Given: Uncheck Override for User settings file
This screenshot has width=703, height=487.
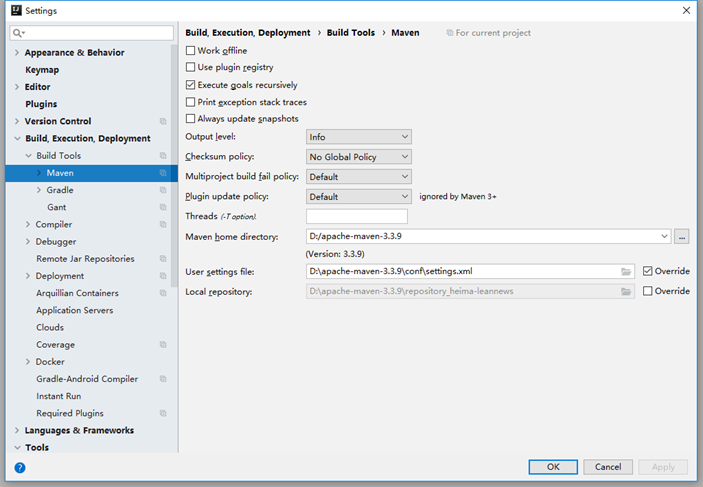Looking at the screenshot, I should coord(647,271).
